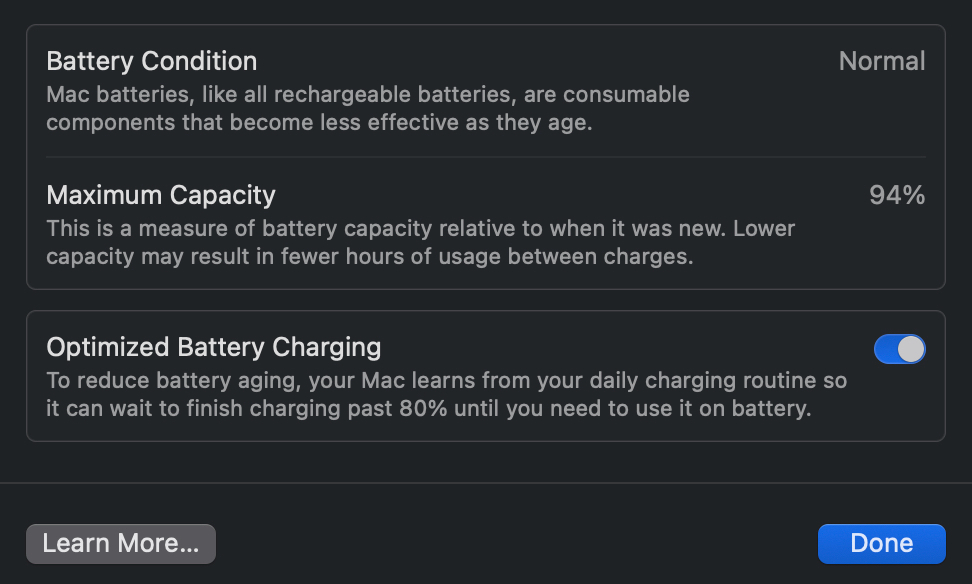Click the Optimized Battery Charging title
The image size is (972, 584).
214,347
